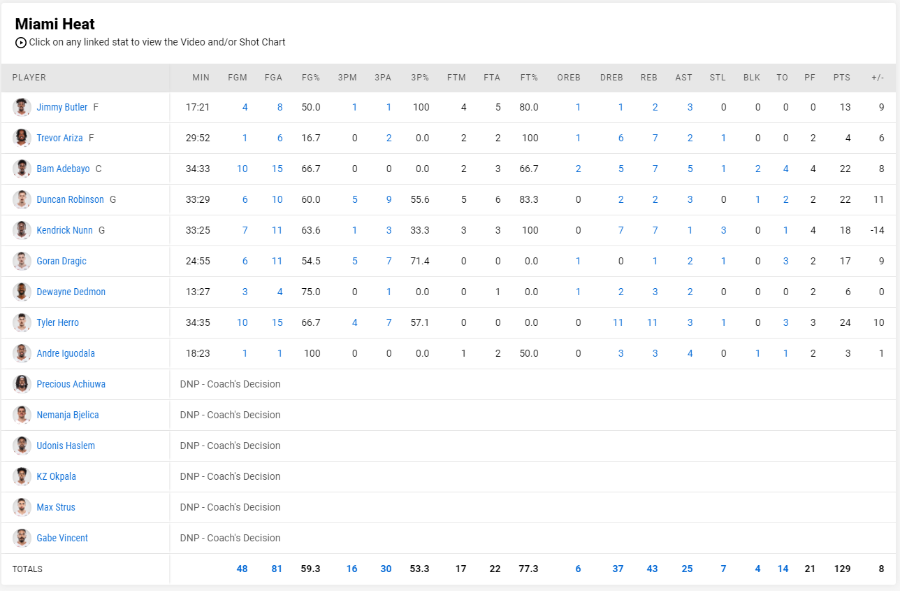The width and height of the screenshot is (900, 591).
Task: Open Nemanja Bjelica's player profile link
Action: coord(68,415)
